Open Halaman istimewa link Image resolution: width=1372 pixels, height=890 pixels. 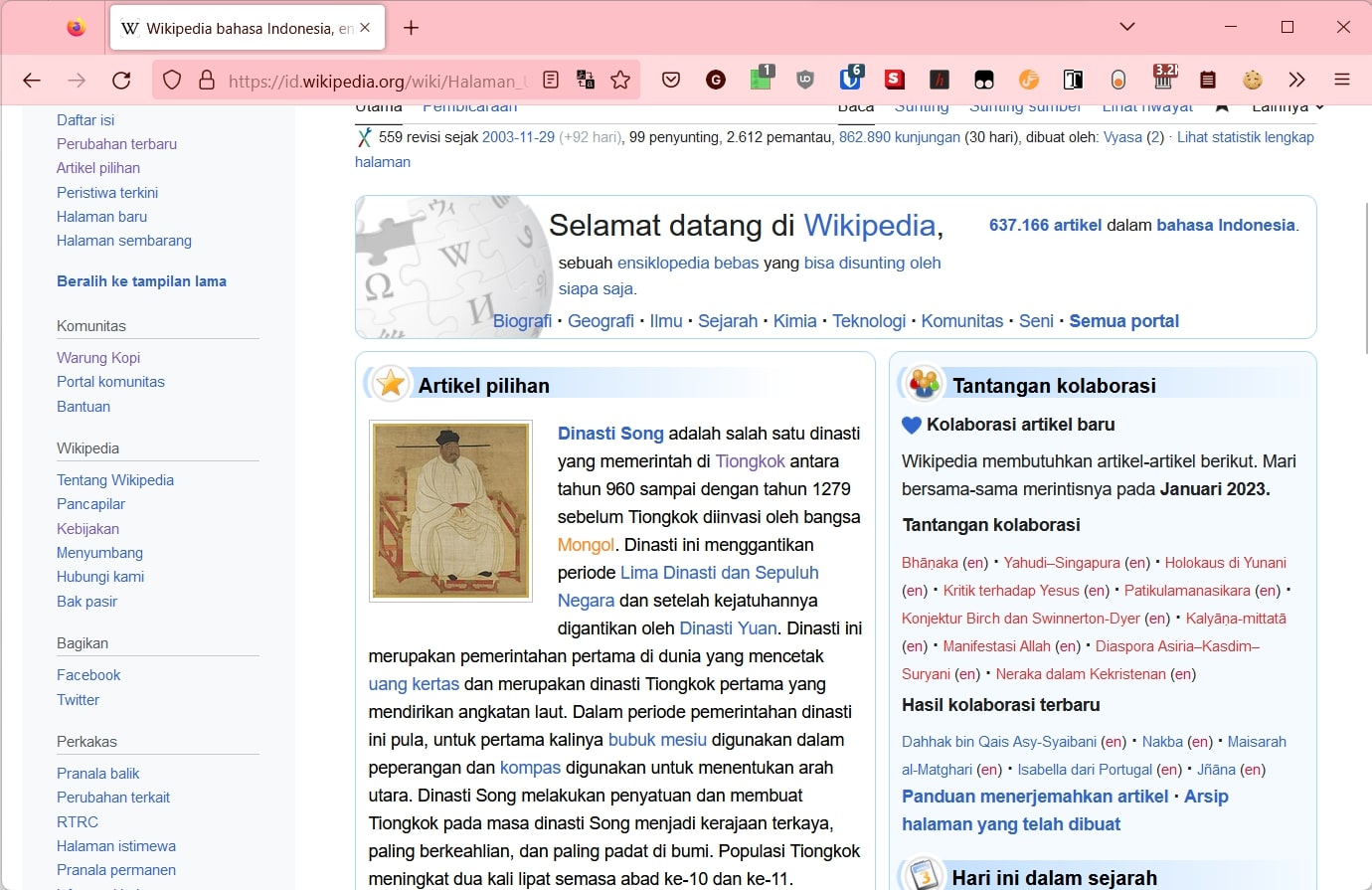click(116, 846)
